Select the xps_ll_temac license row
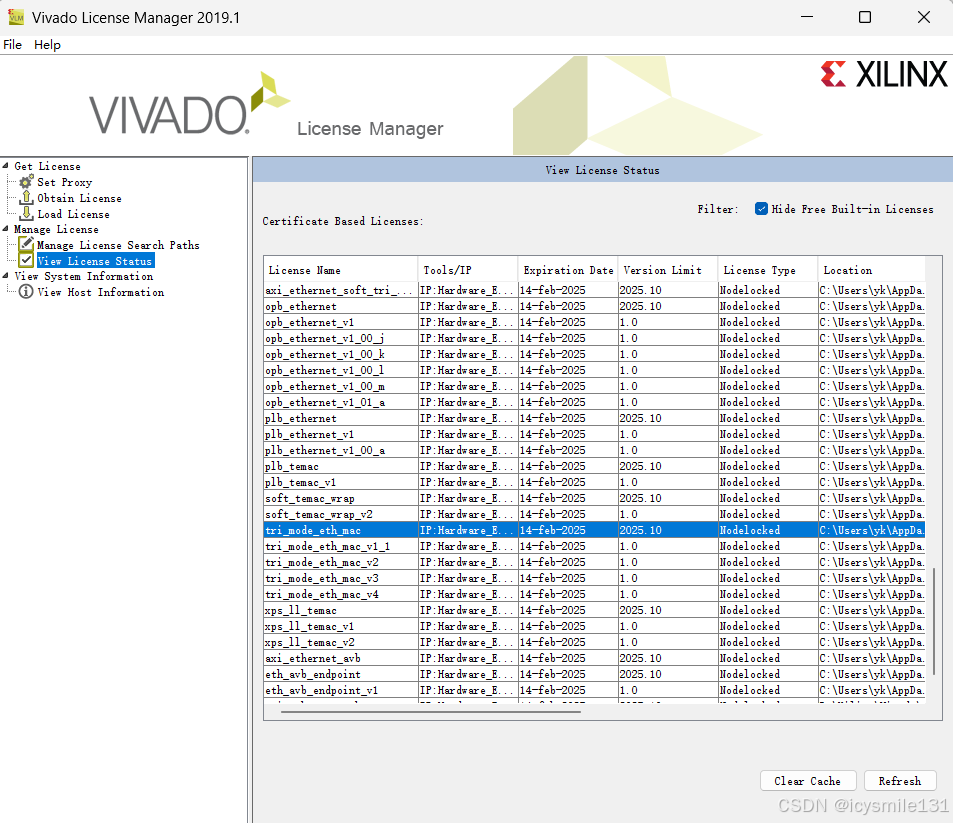The height and width of the screenshot is (823, 953). point(594,610)
